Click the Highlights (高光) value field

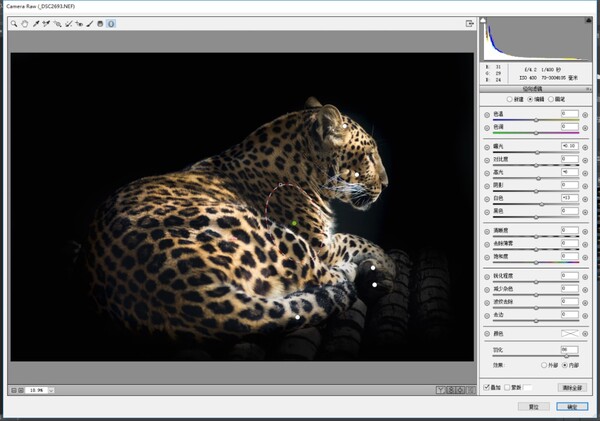coord(570,172)
